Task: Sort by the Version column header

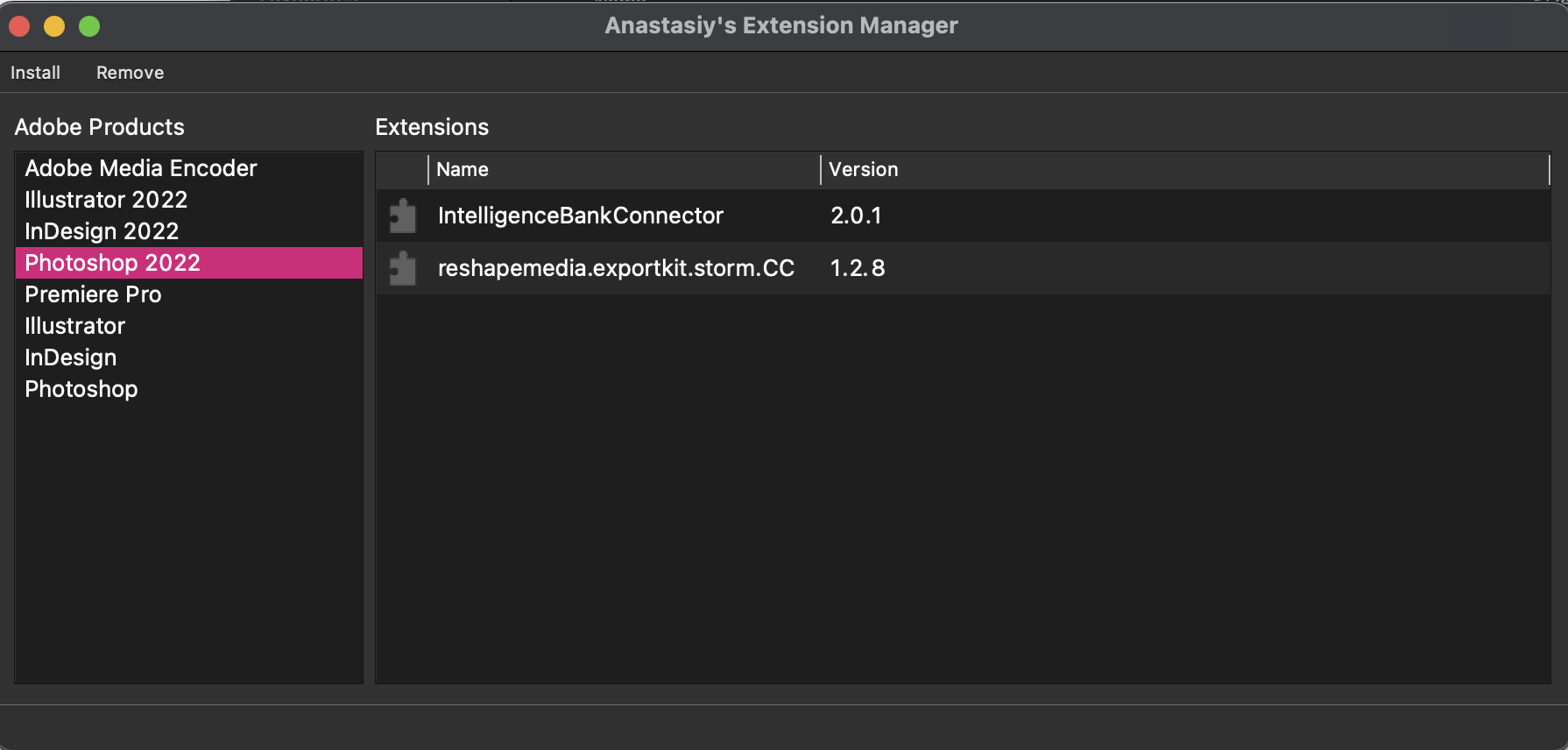Action: [1184, 170]
